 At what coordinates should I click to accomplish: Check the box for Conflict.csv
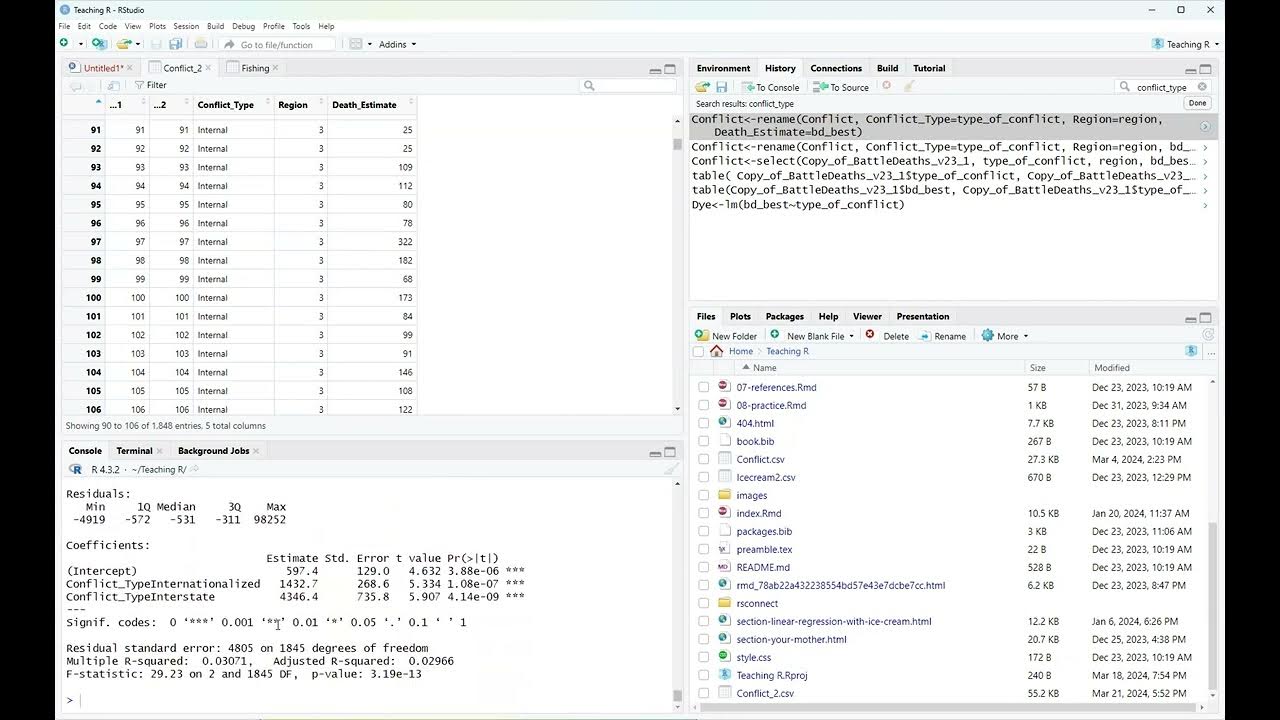703,459
